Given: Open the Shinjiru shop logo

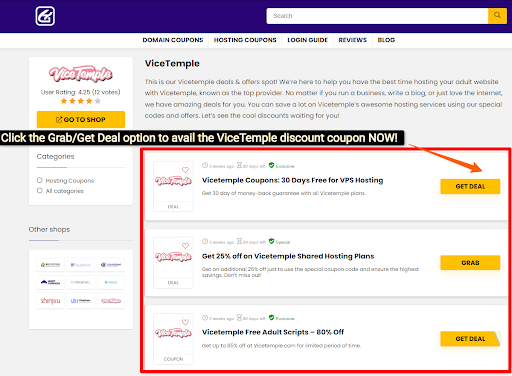Looking at the screenshot, I should 50,301.
